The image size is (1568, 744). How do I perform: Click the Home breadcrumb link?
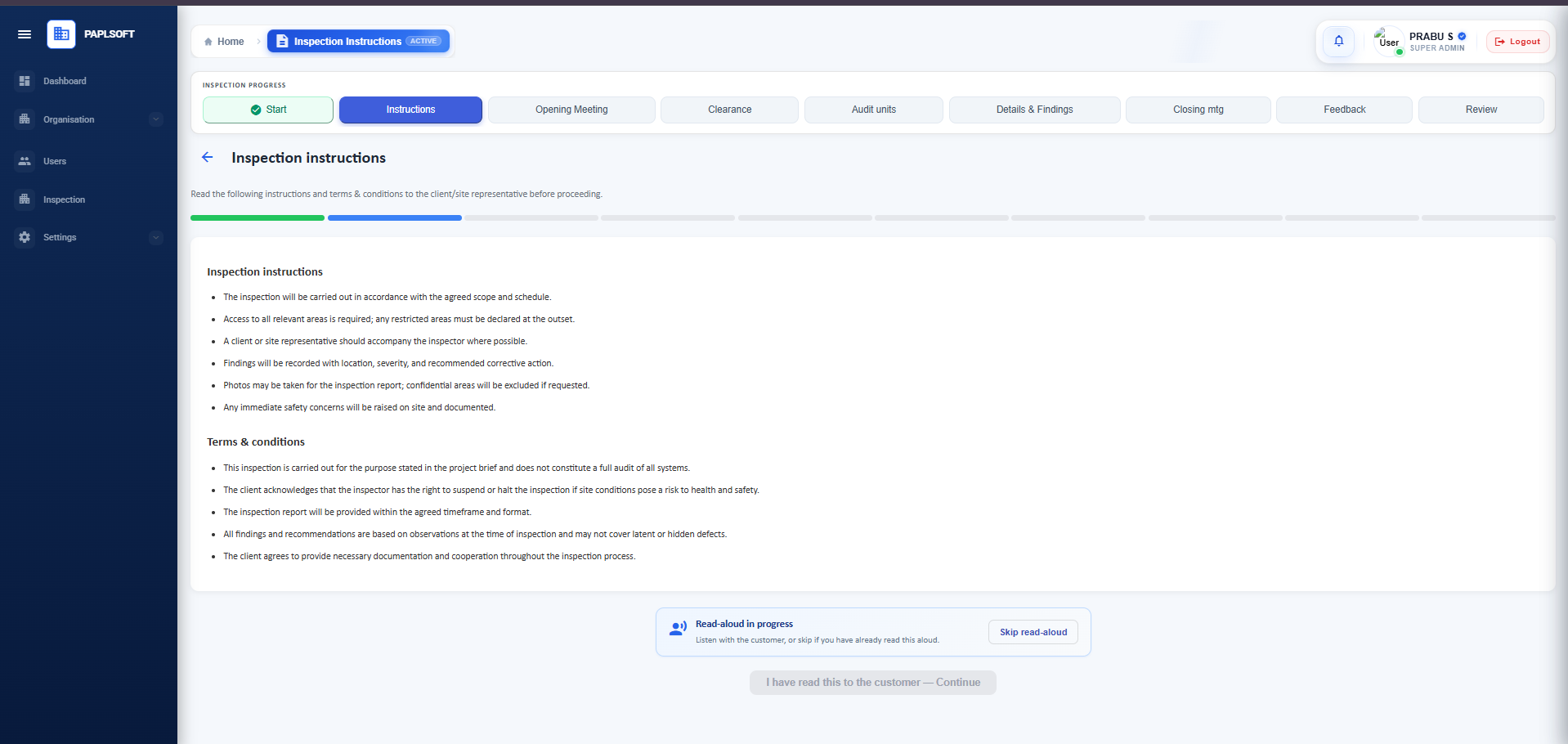(x=224, y=42)
